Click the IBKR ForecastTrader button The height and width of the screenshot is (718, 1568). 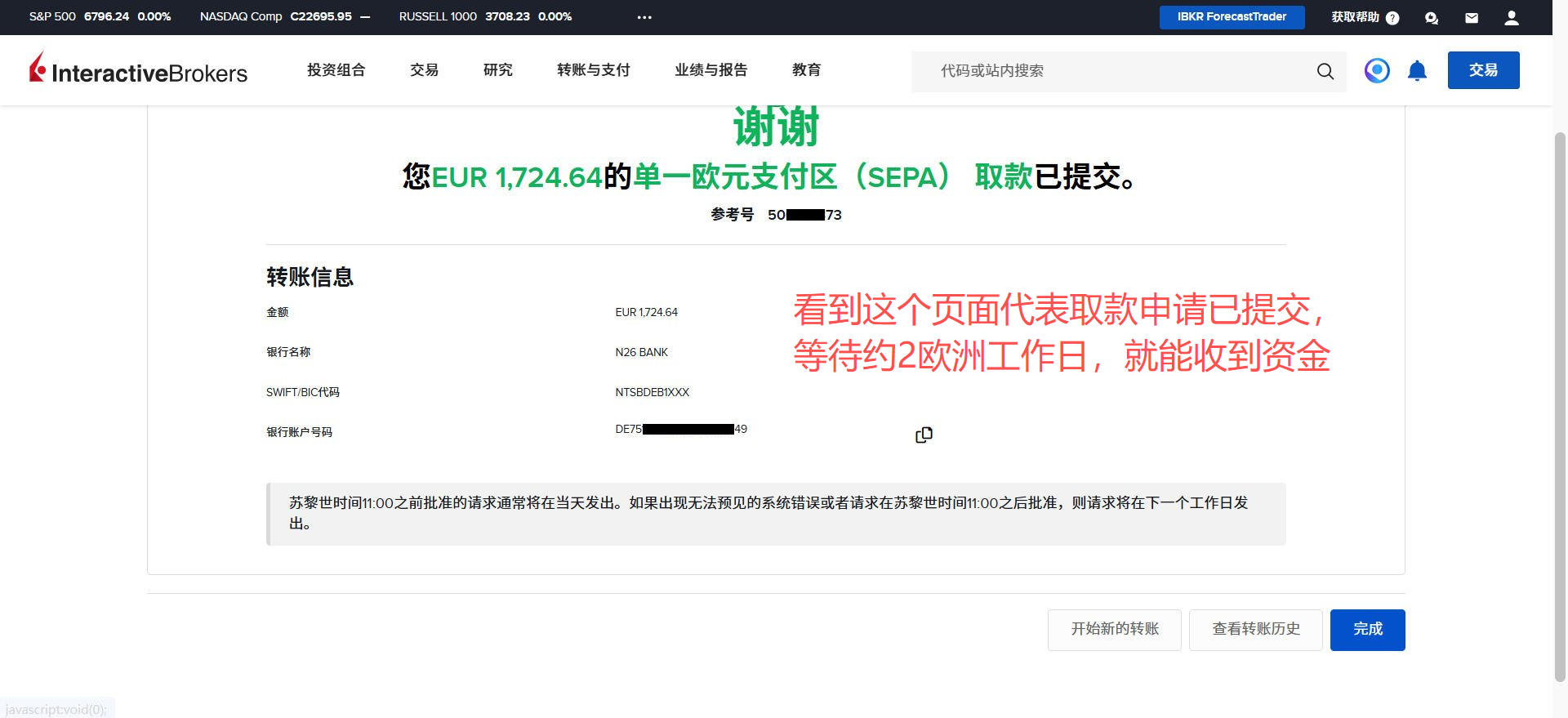click(x=1232, y=17)
